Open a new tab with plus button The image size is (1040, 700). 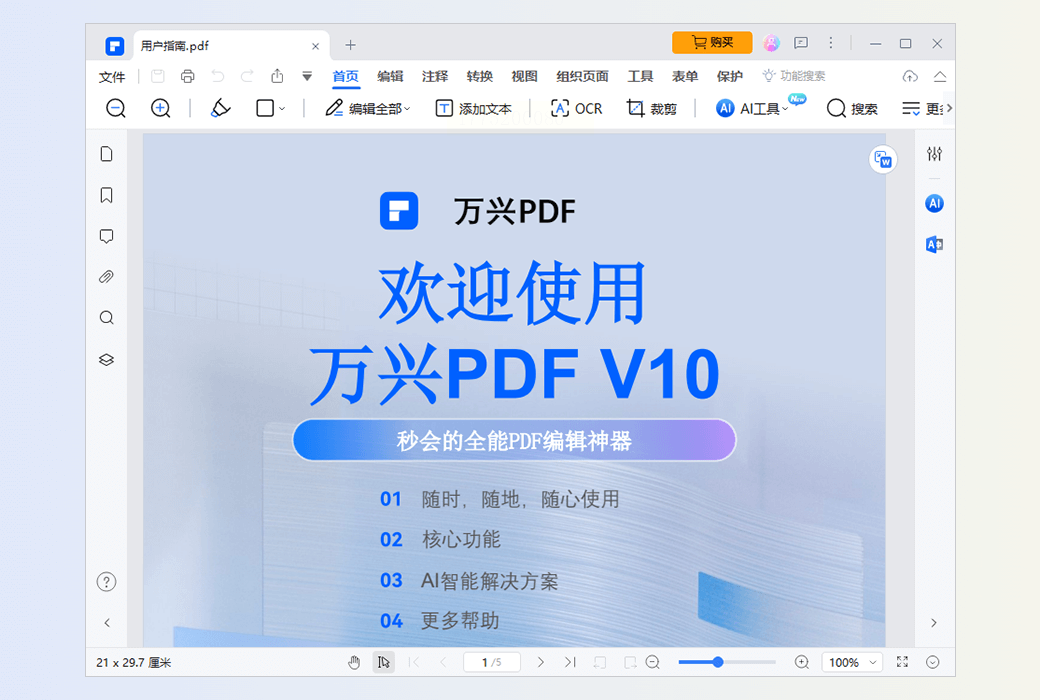[350, 45]
